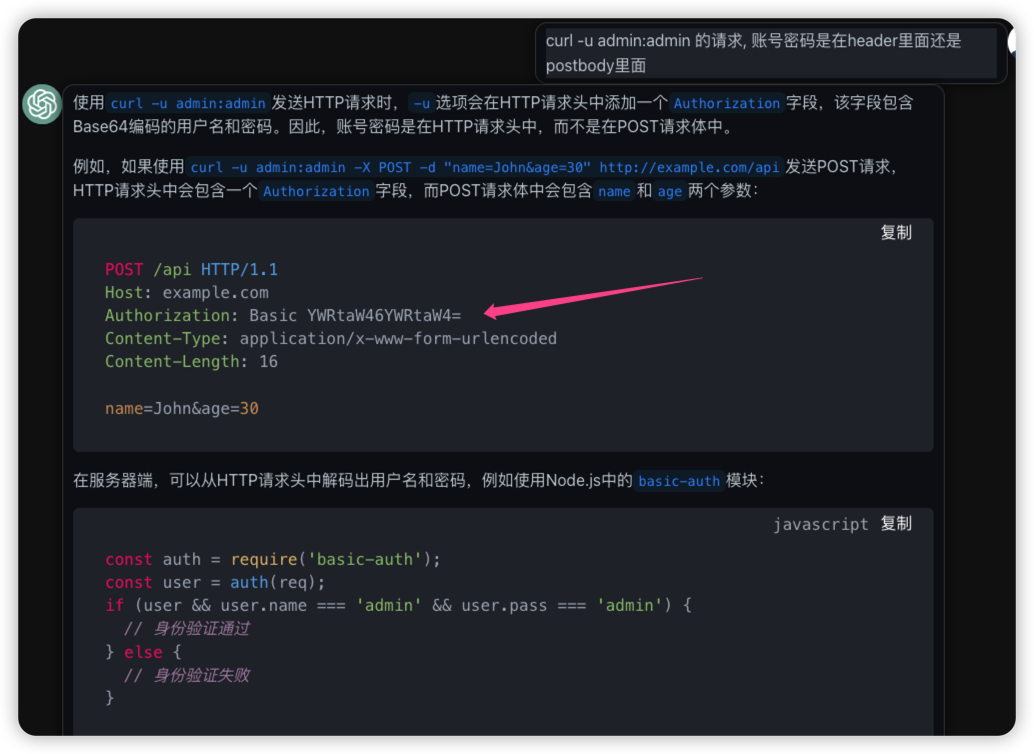Copy the HTTP request code block

(895, 233)
